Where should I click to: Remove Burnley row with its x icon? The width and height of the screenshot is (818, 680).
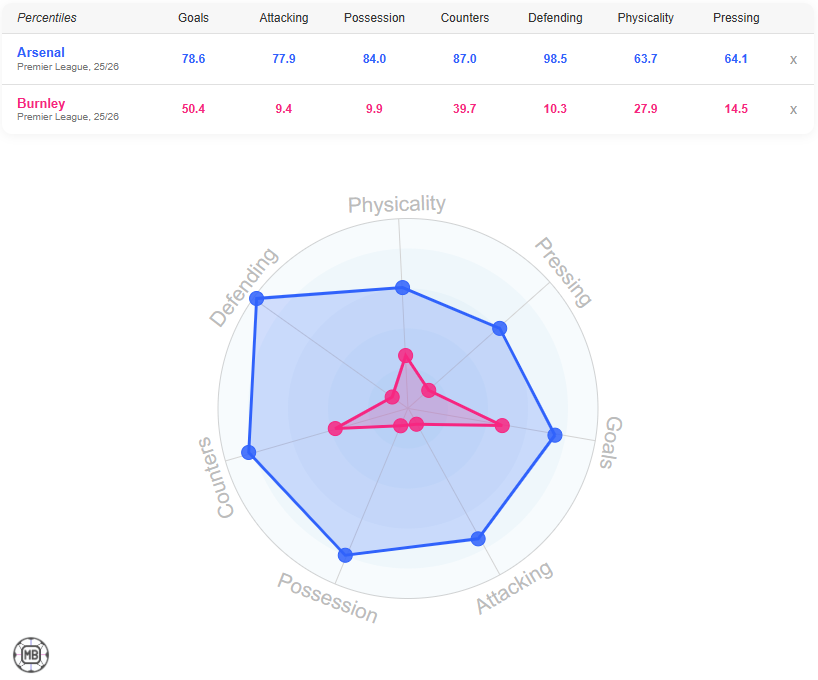[x=793, y=109]
